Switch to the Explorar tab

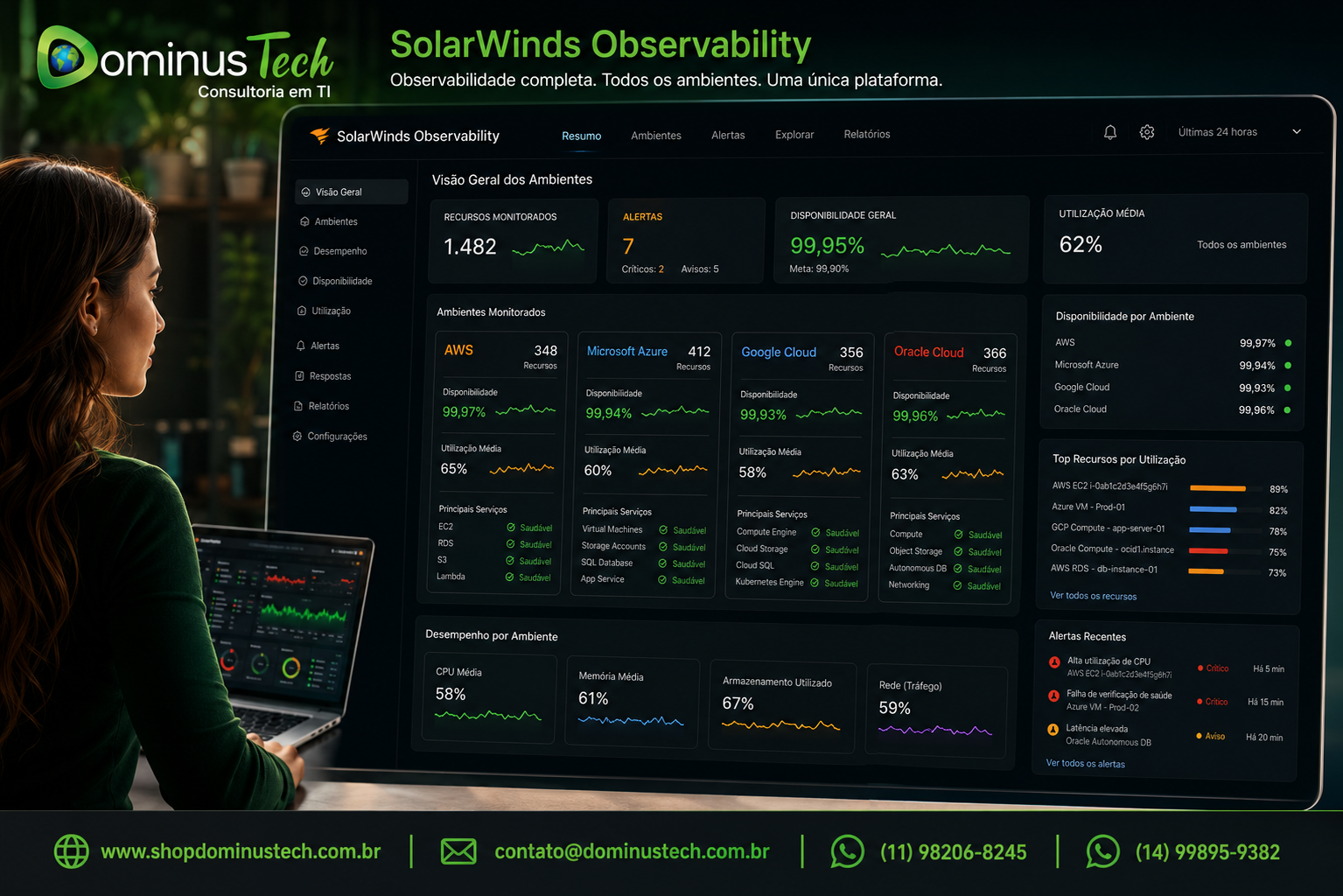click(x=794, y=135)
